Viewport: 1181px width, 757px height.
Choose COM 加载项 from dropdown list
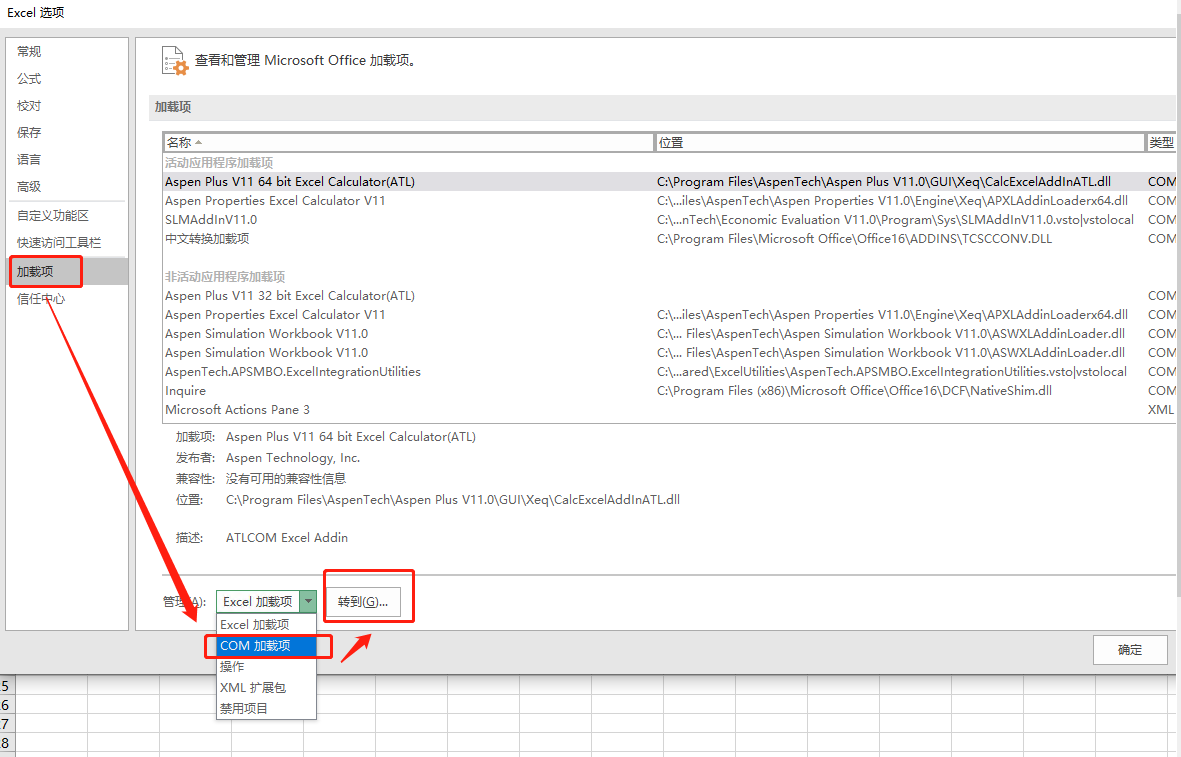pos(266,646)
